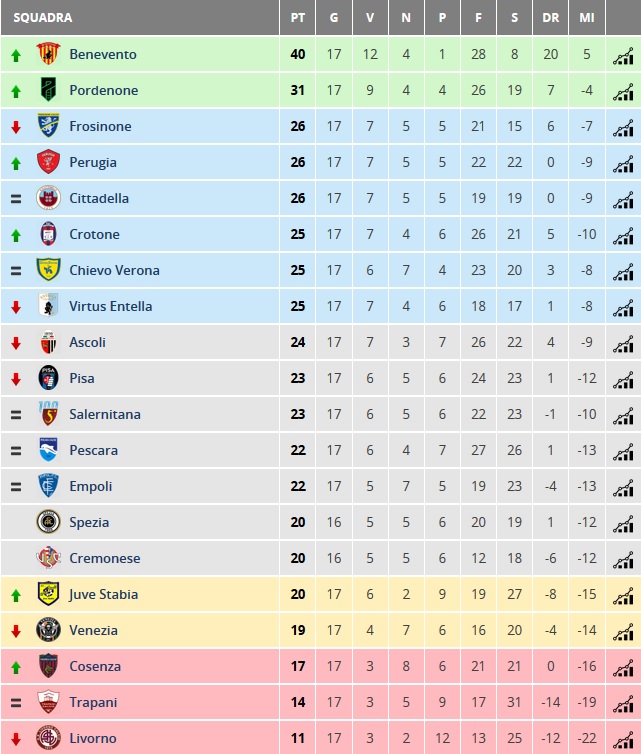Click the Juve Stabia team logo
The image size is (641, 754).
coord(49,593)
